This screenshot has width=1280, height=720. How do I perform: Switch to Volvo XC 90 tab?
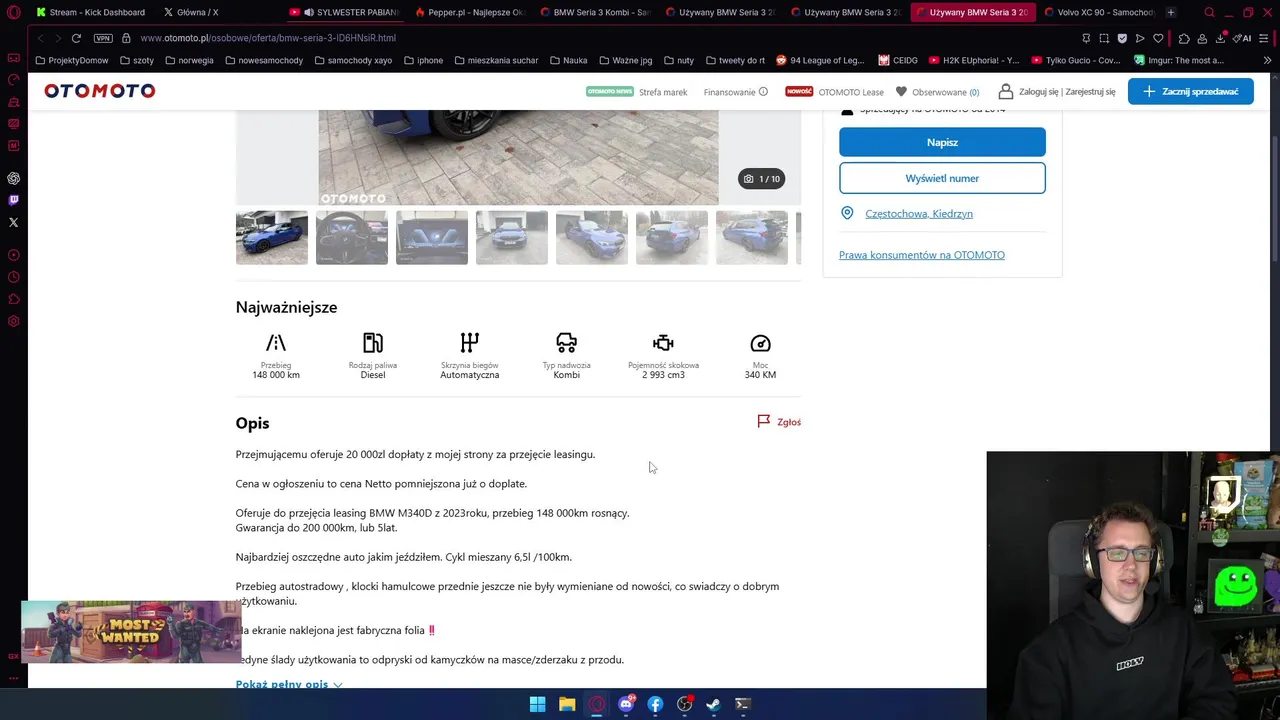coord(1098,12)
